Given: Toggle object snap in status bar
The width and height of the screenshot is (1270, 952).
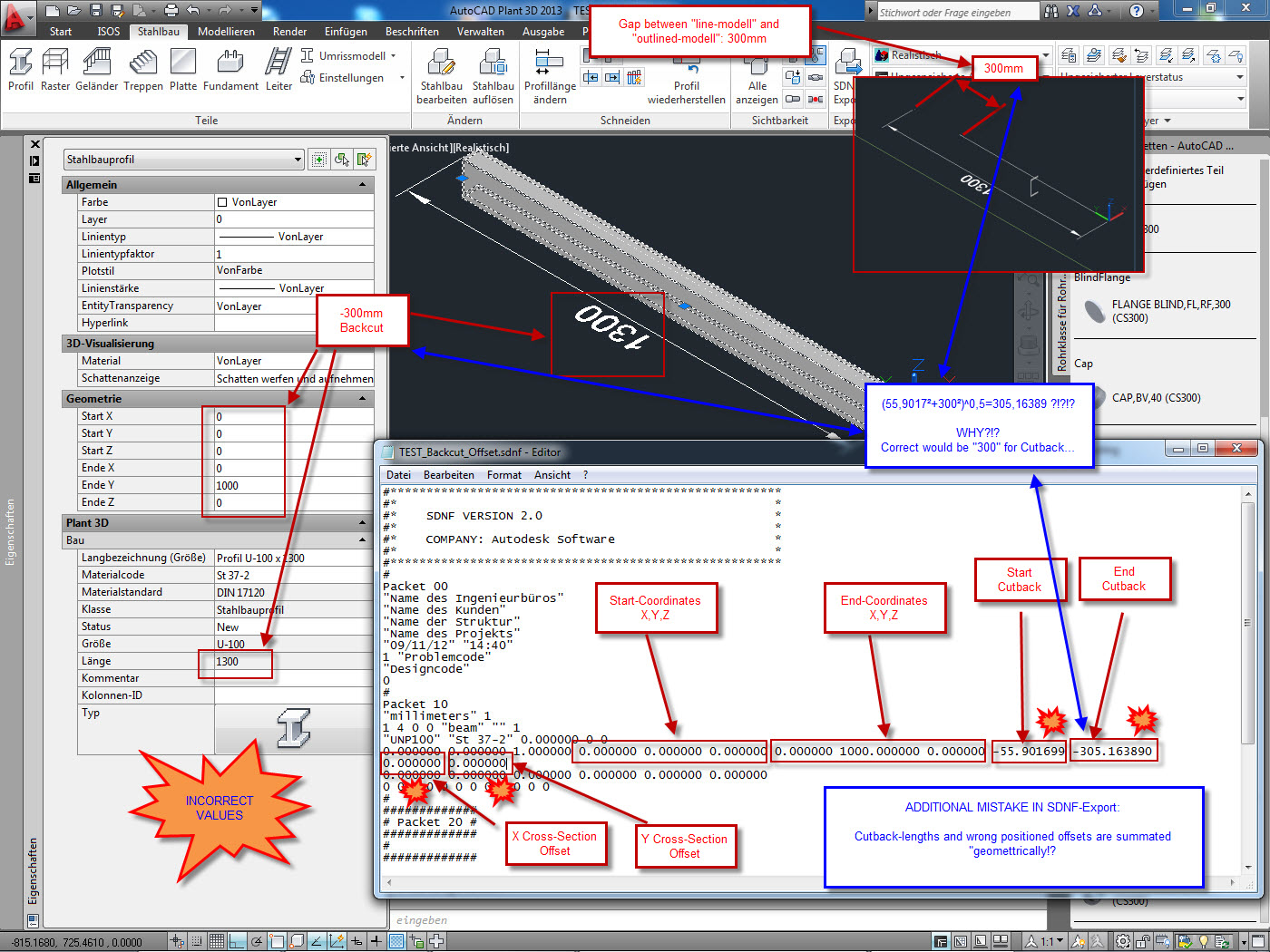Looking at the screenshot, I should click(x=277, y=942).
